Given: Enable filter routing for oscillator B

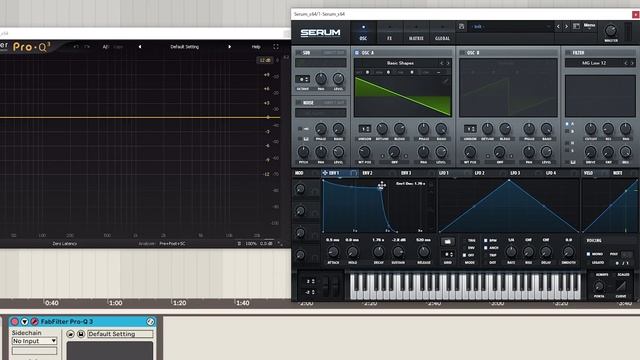Looking at the screenshot, I should [567, 131].
